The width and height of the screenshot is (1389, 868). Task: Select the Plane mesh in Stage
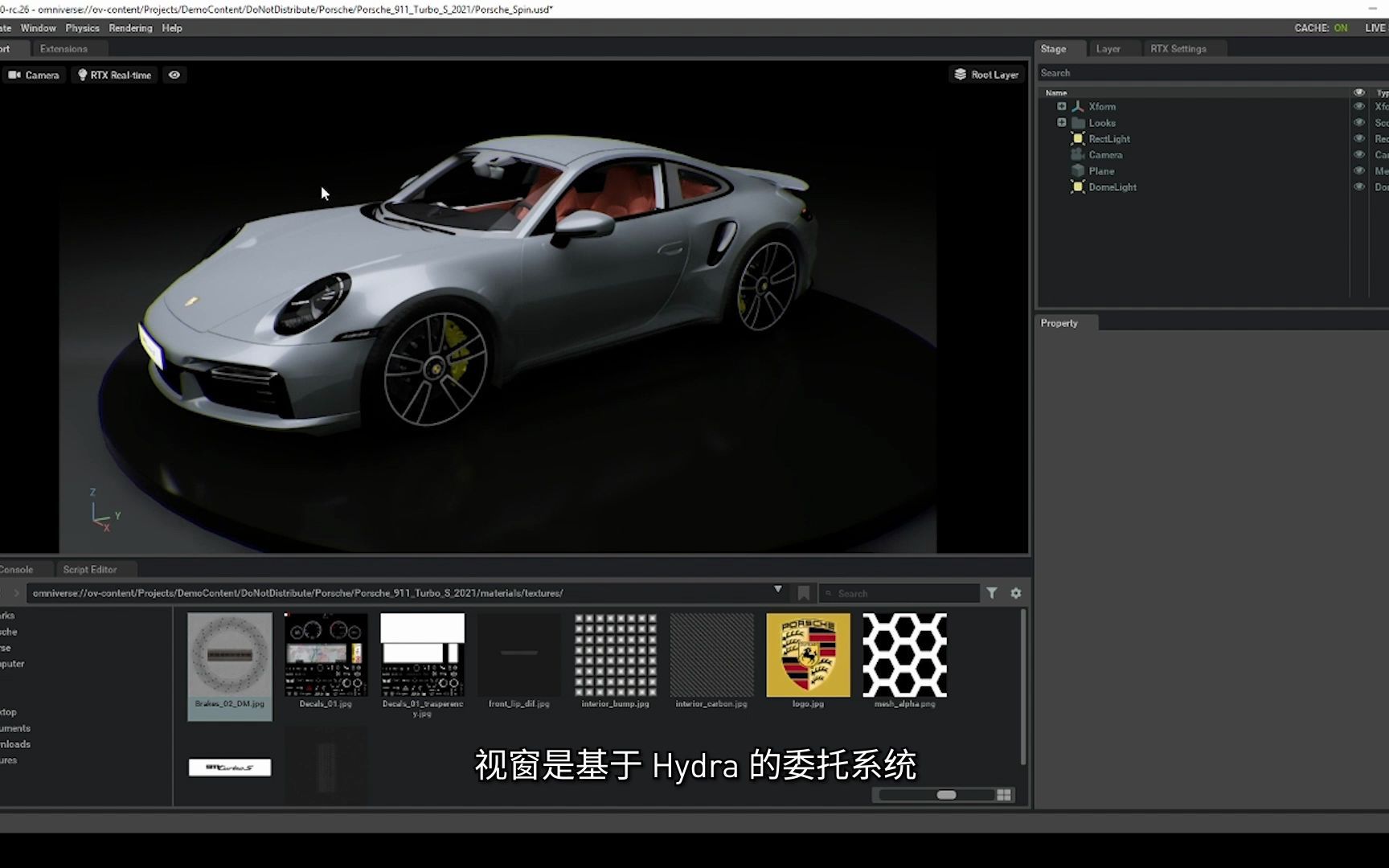click(x=1100, y=171)
